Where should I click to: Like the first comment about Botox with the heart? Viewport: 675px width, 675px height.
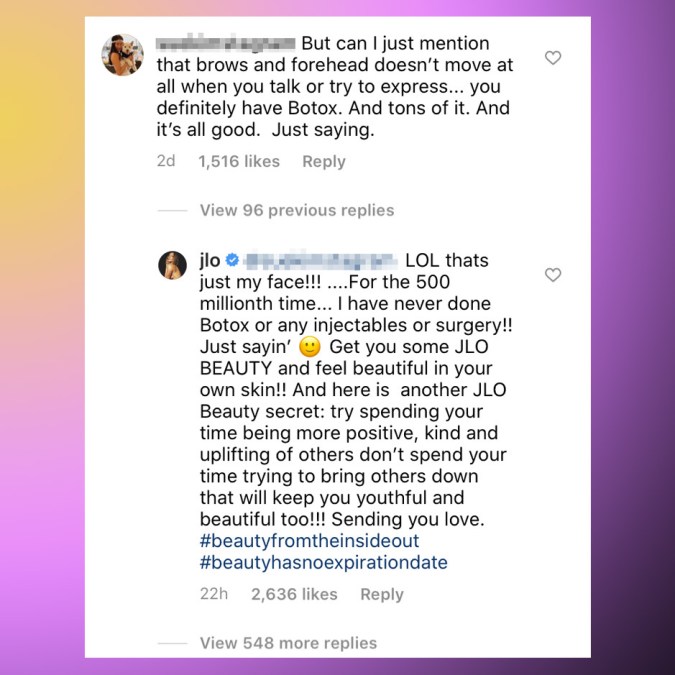[x=552, y=58]
